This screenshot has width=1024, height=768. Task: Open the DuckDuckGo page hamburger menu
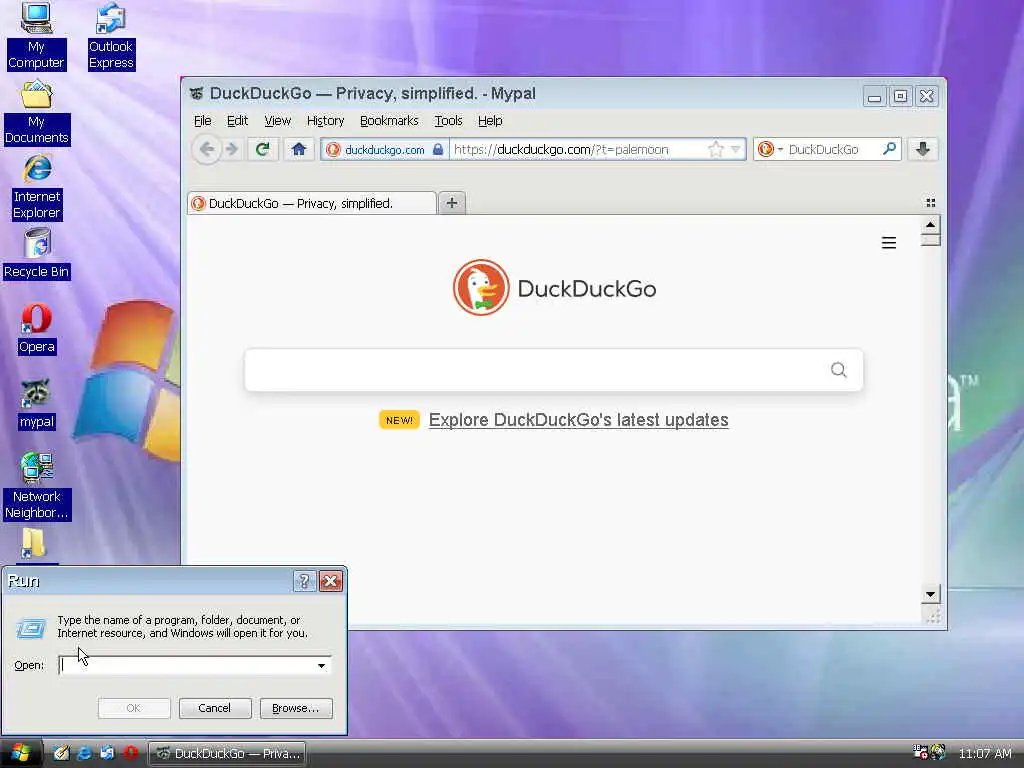pyautogui.click(x=889, y=243)
